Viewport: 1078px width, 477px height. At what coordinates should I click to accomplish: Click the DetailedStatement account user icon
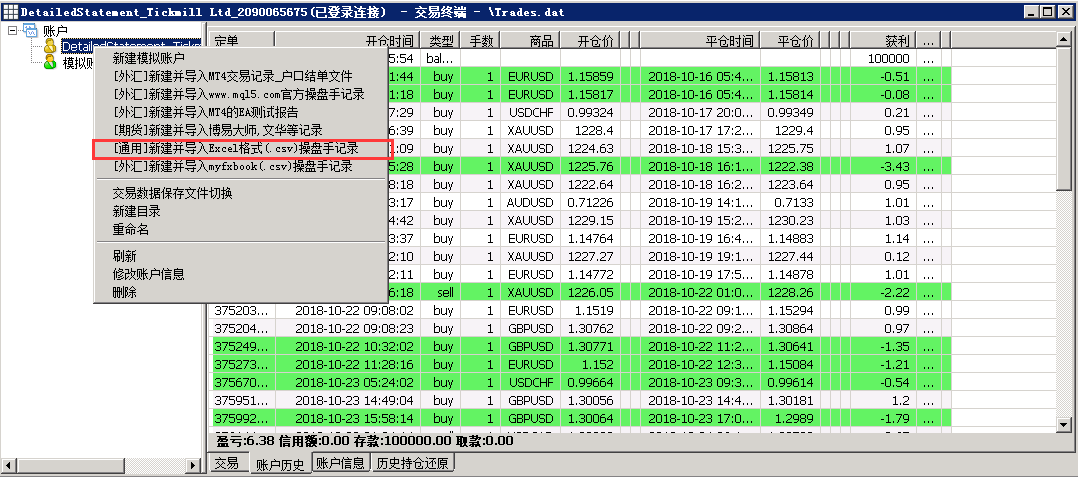[49, 47]
